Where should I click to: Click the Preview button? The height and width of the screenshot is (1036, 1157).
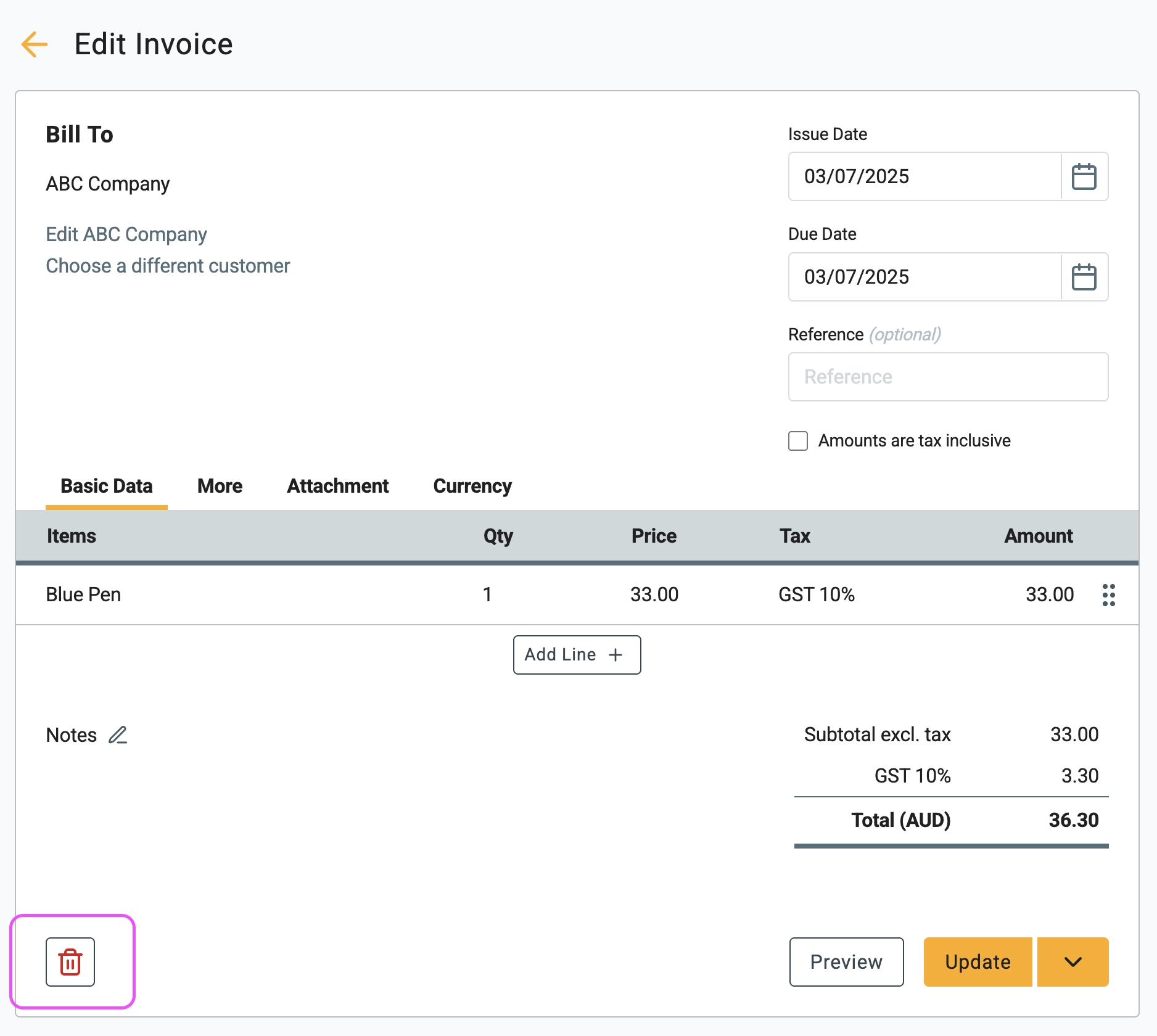pyautogui.click(x=846, y=962)
